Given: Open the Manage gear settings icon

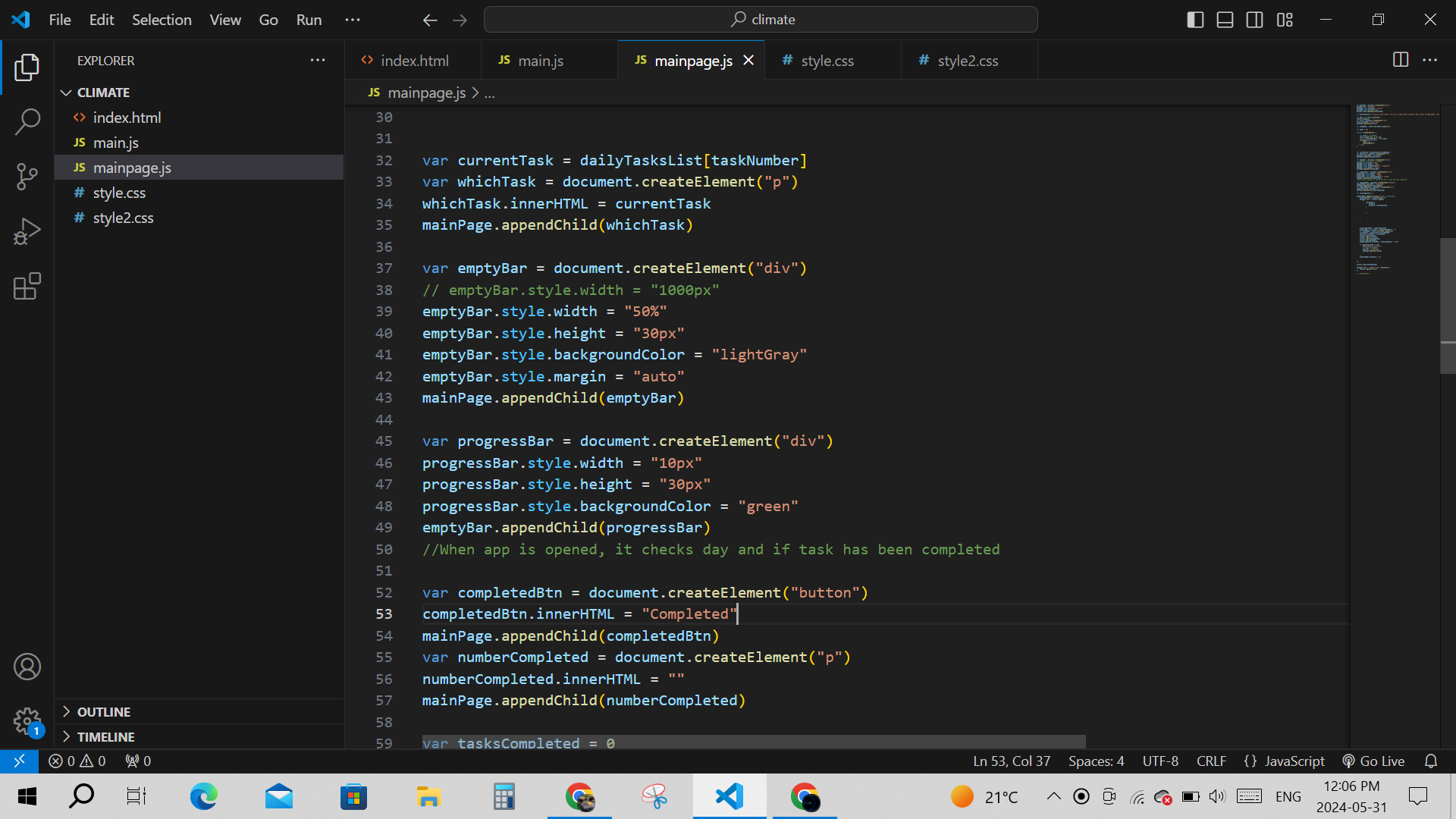Looking at the screenshot, I should (27, 721).
